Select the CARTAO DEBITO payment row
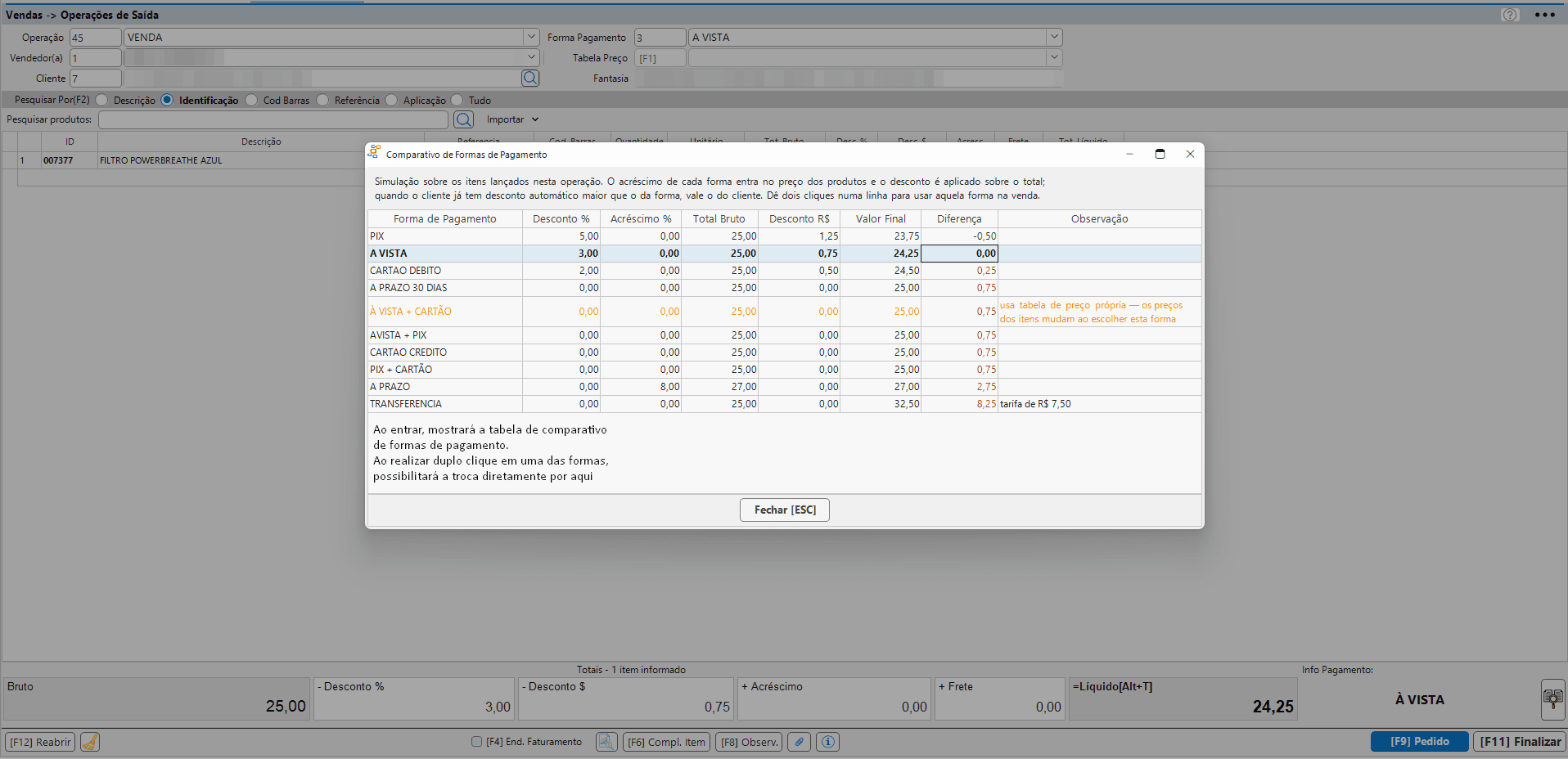The height and width of the screenshot is (759, 1568). point(785,271)
